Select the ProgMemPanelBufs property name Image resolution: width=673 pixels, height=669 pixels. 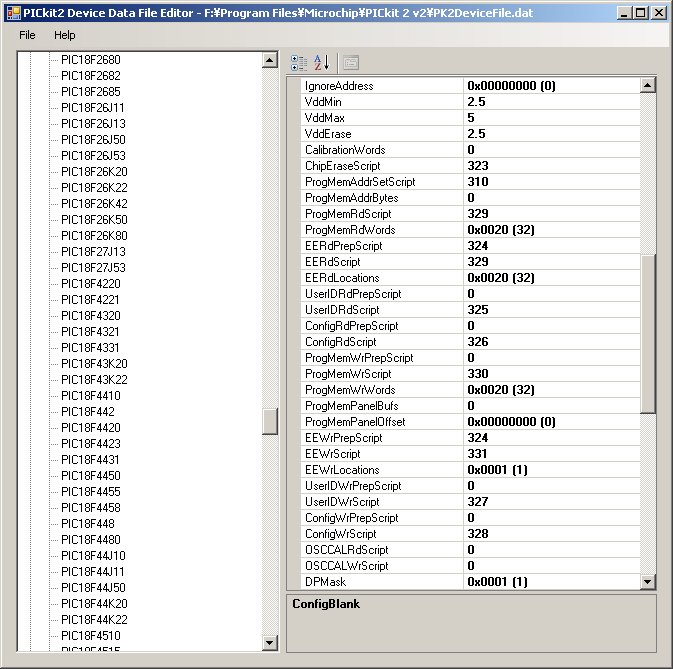point(352,406)
